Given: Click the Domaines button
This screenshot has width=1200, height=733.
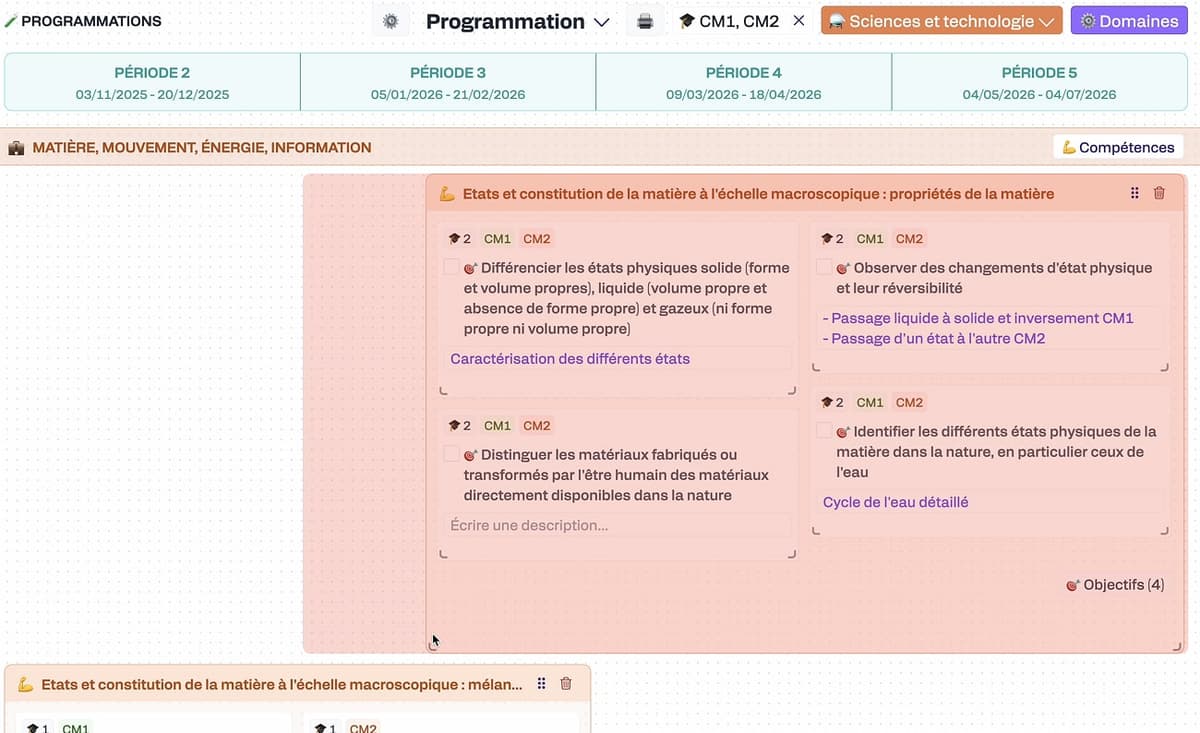Looking at the screenshot, I should [x=1129, y=21].
